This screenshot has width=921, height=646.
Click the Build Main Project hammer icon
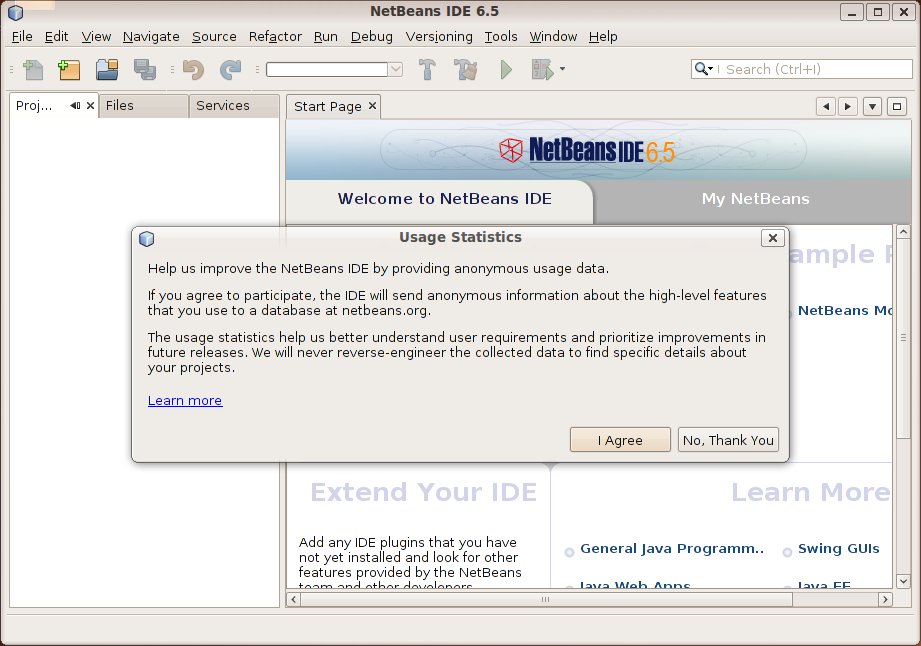pos(428,70)
